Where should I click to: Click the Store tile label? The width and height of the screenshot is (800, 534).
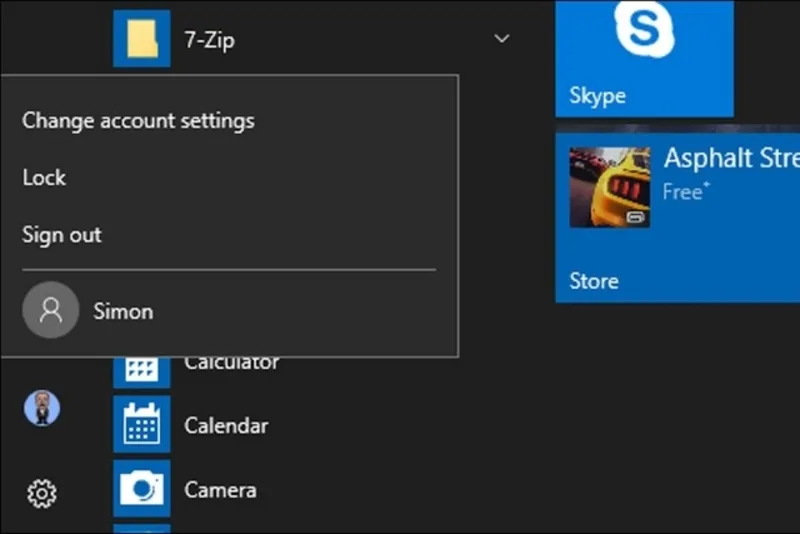pyautogui.click(x=594, y=281)
